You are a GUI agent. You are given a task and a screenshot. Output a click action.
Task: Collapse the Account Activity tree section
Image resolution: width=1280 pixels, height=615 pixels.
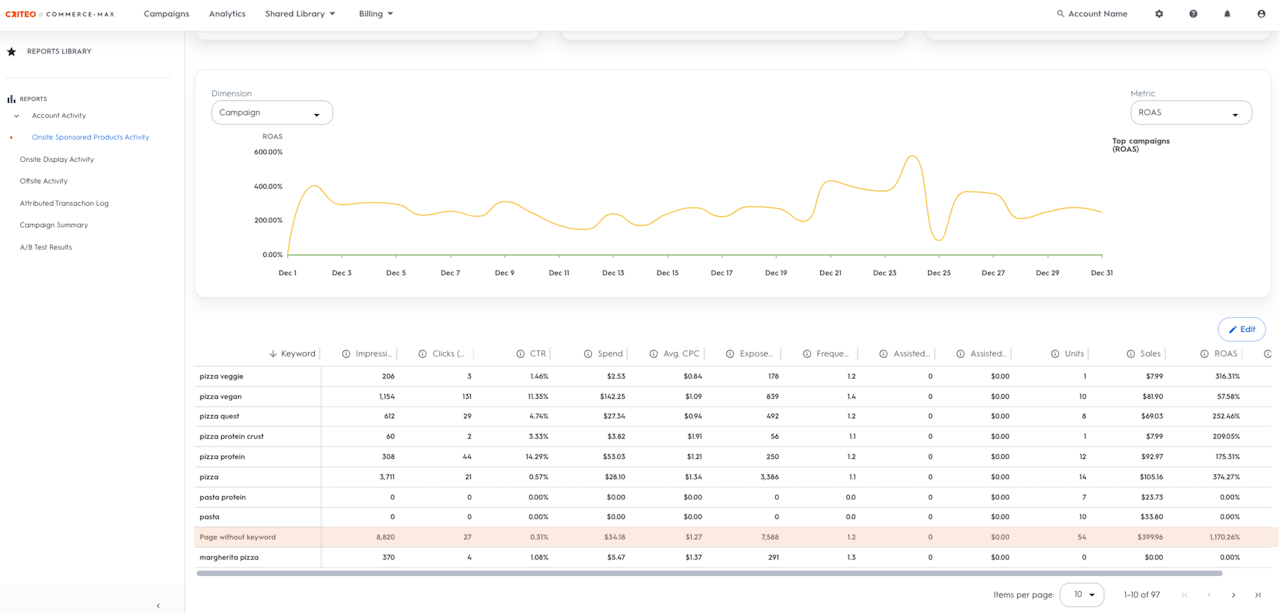[17, 116]
